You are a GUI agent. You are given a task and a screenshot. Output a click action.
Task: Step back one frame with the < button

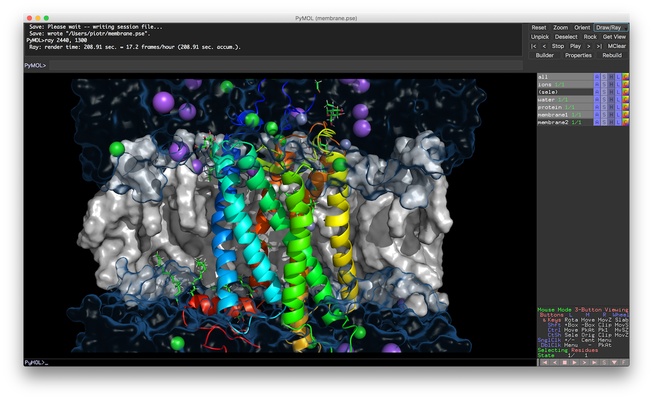pos(544,46)
